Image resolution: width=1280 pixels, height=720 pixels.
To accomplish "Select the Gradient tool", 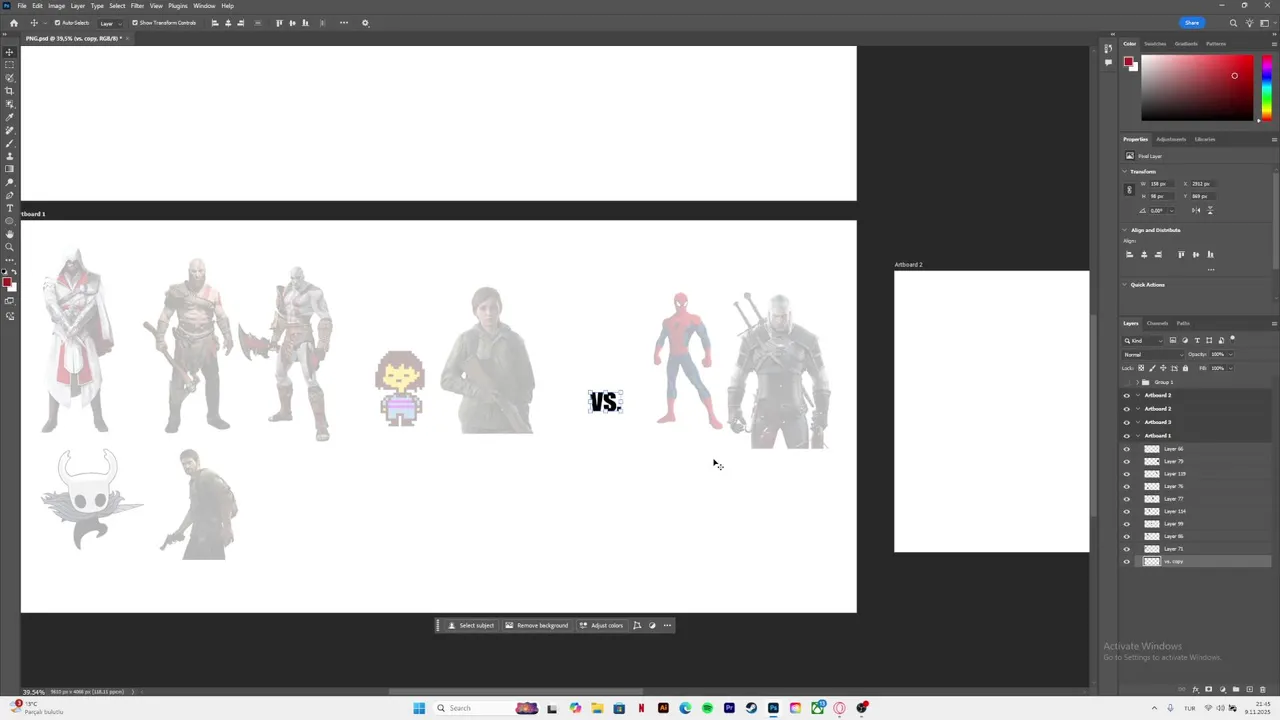I will (x=10, y=169).
